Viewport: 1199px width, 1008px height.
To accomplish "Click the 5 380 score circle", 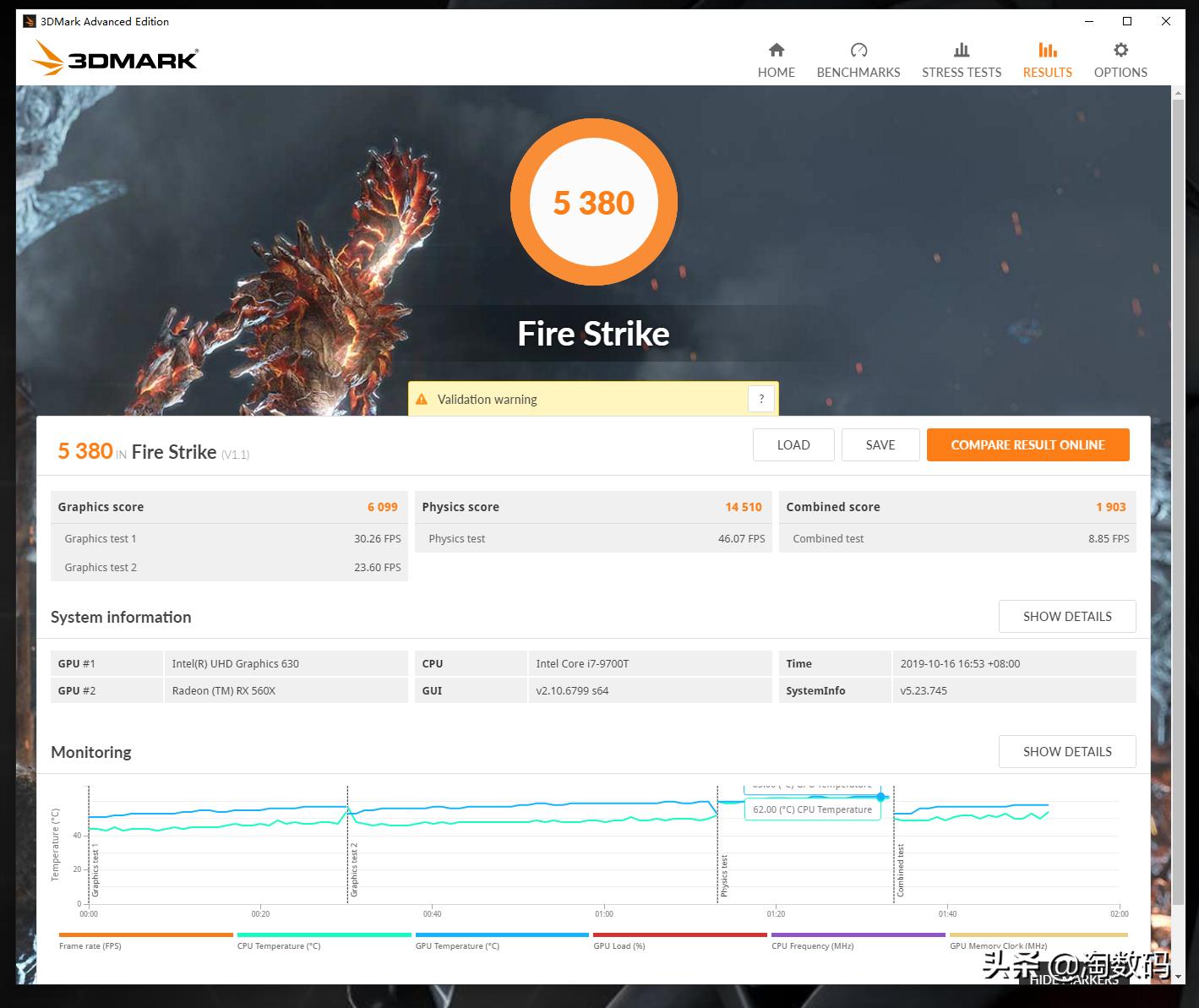I will [x=594, y=203].
